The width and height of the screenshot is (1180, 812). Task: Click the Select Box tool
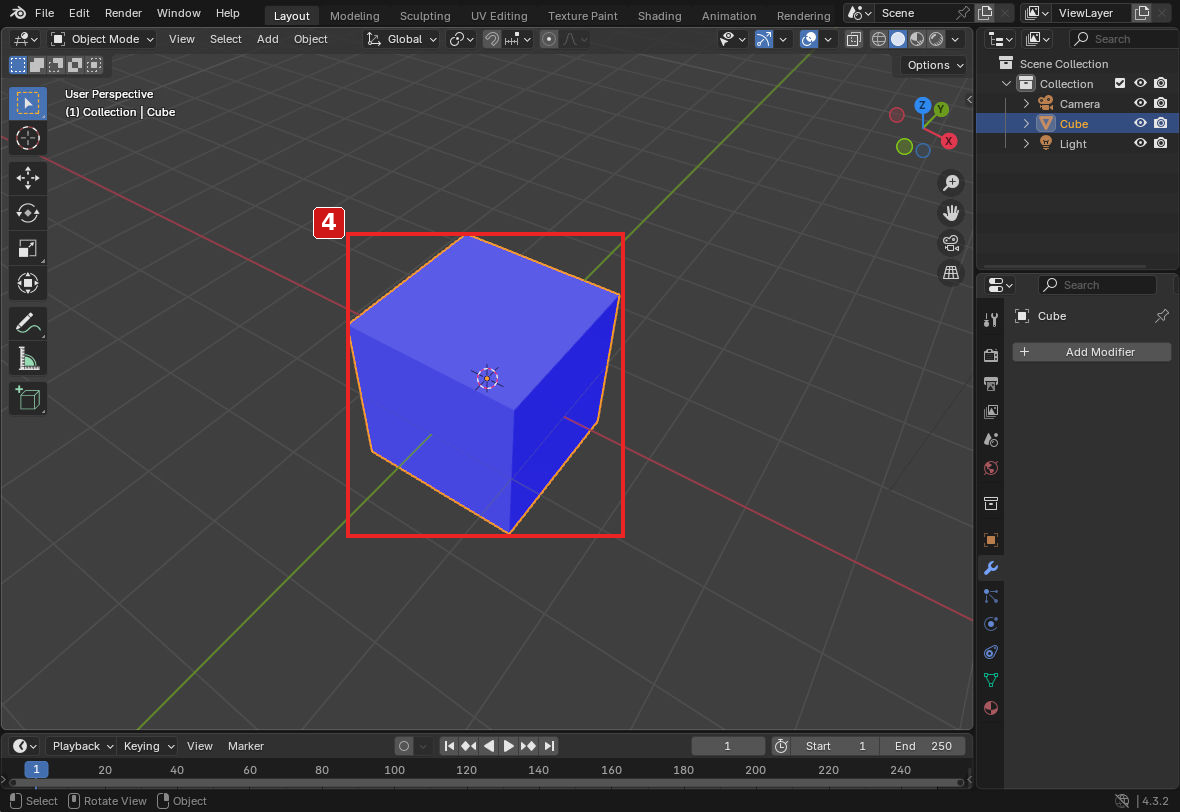pyautogui.click(x=28, y=104)
